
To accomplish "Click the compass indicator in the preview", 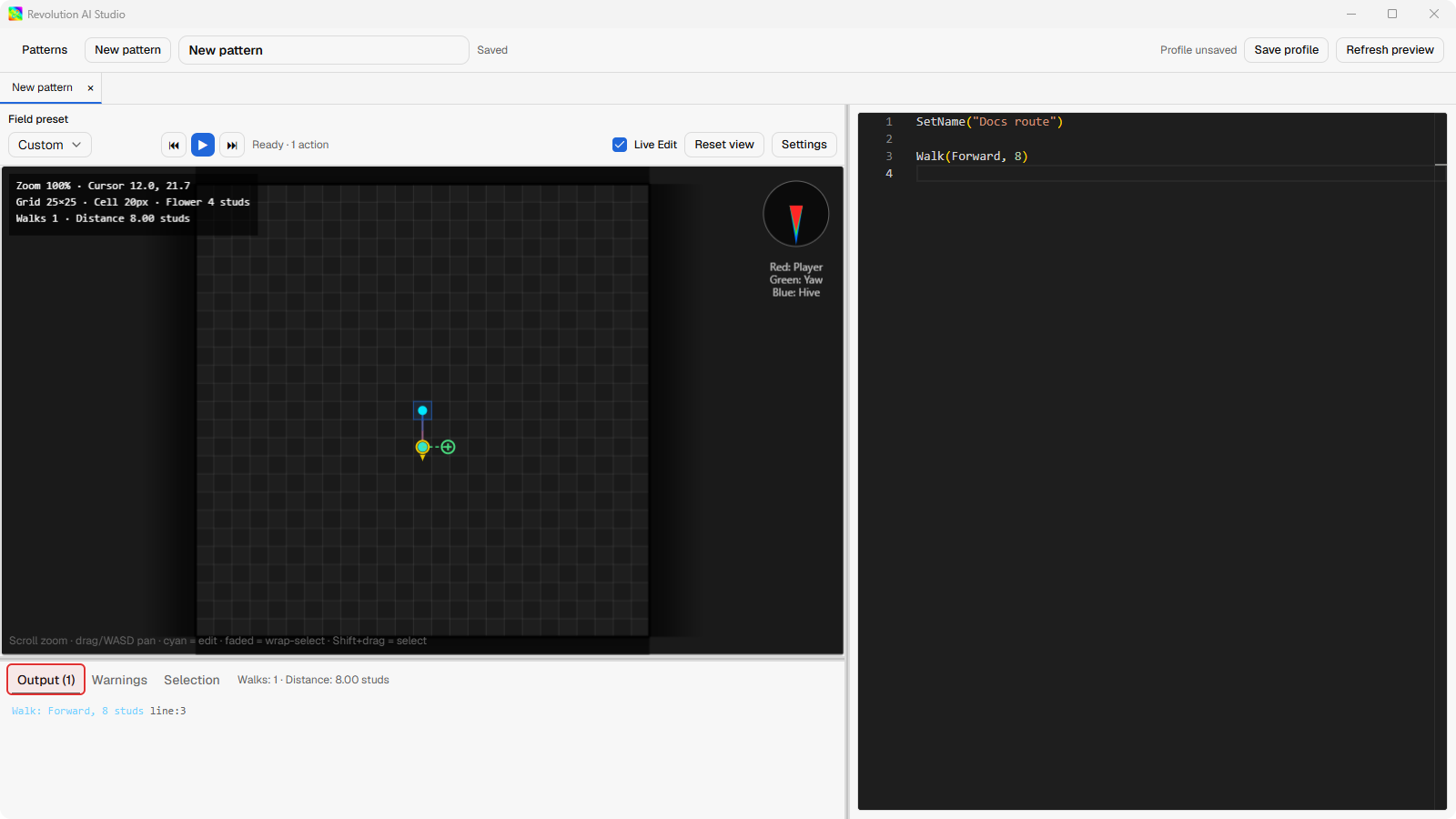I will tap(796, 214).
